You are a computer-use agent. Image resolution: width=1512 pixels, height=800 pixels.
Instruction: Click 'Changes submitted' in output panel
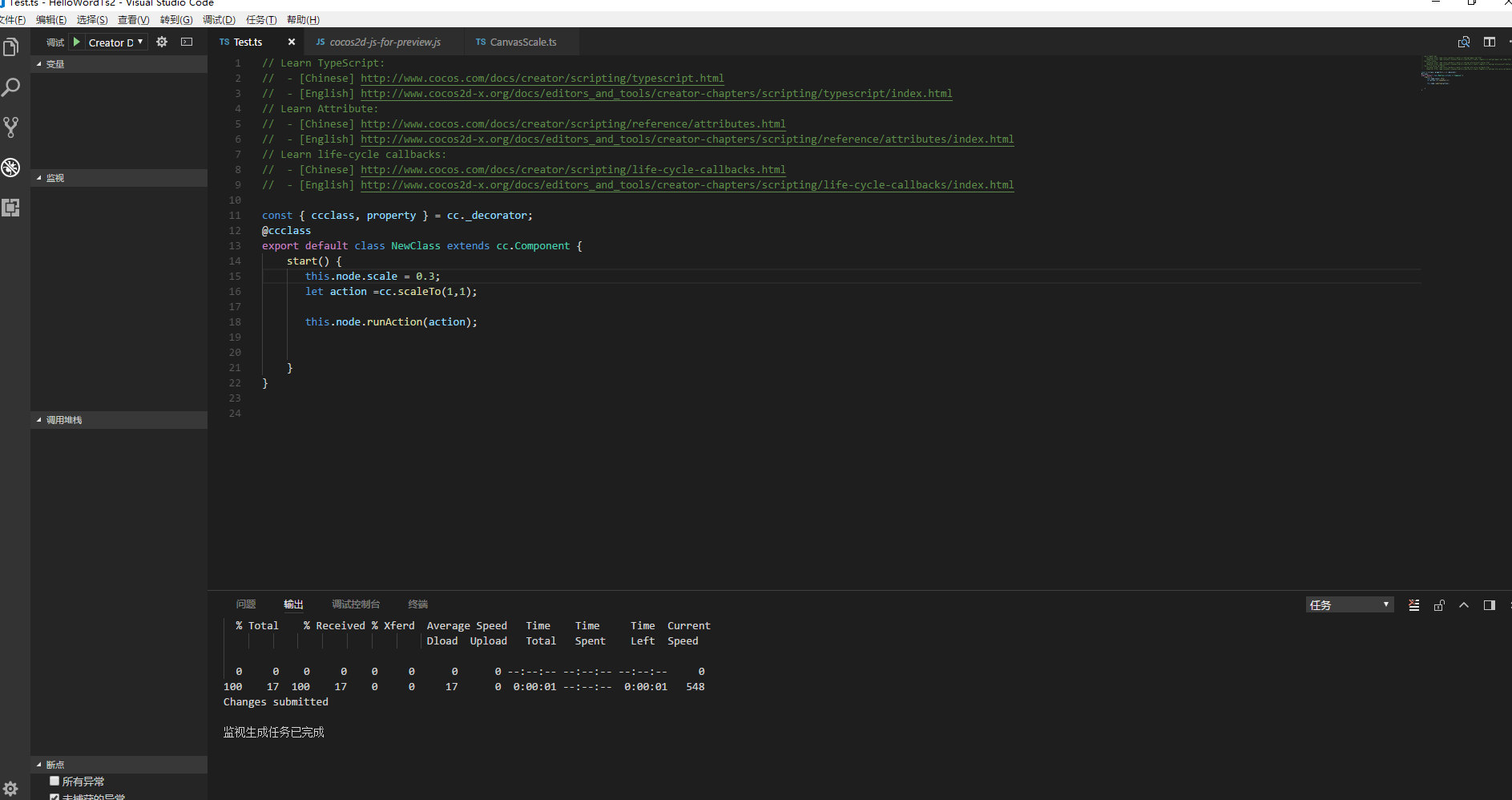click(276, 702)
